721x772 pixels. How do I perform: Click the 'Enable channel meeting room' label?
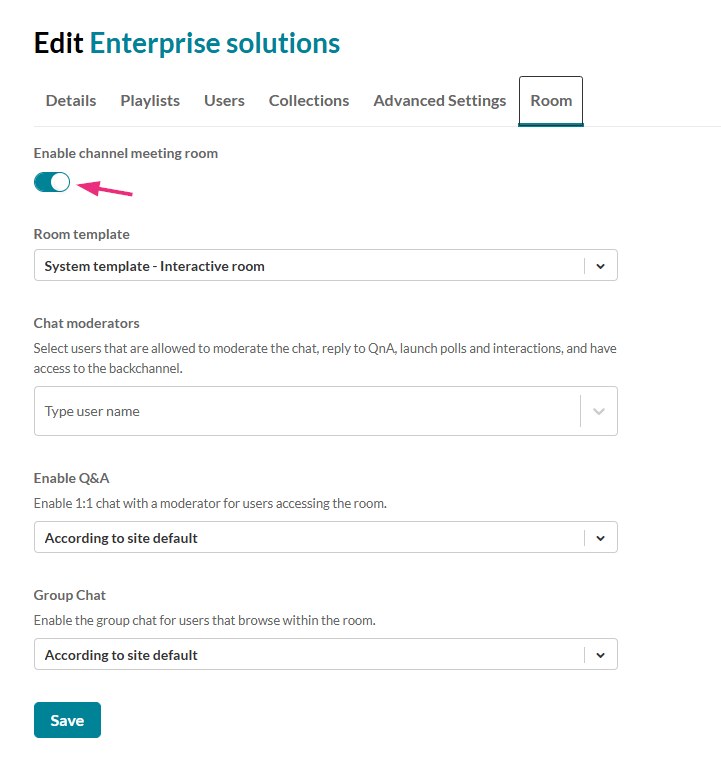(x=126, y=153)
